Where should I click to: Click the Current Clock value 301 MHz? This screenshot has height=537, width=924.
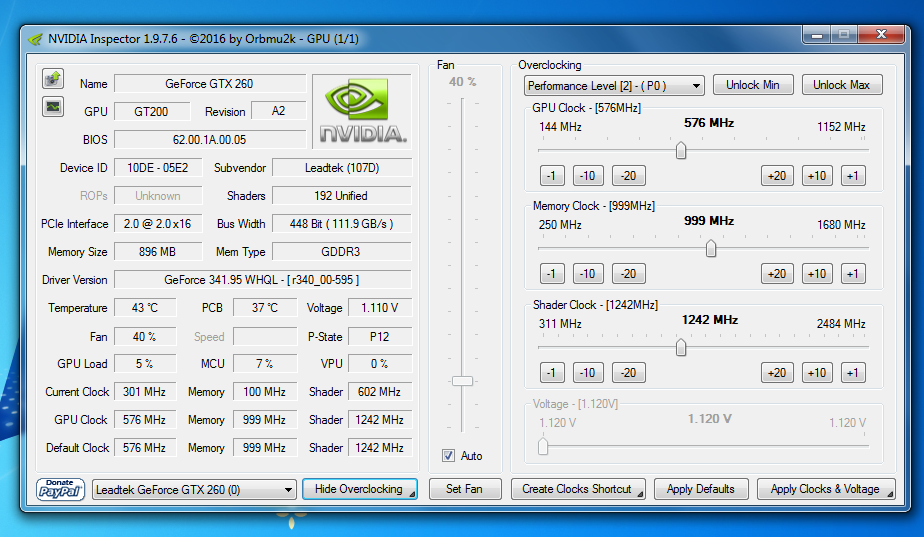click(x=145, y=391)
